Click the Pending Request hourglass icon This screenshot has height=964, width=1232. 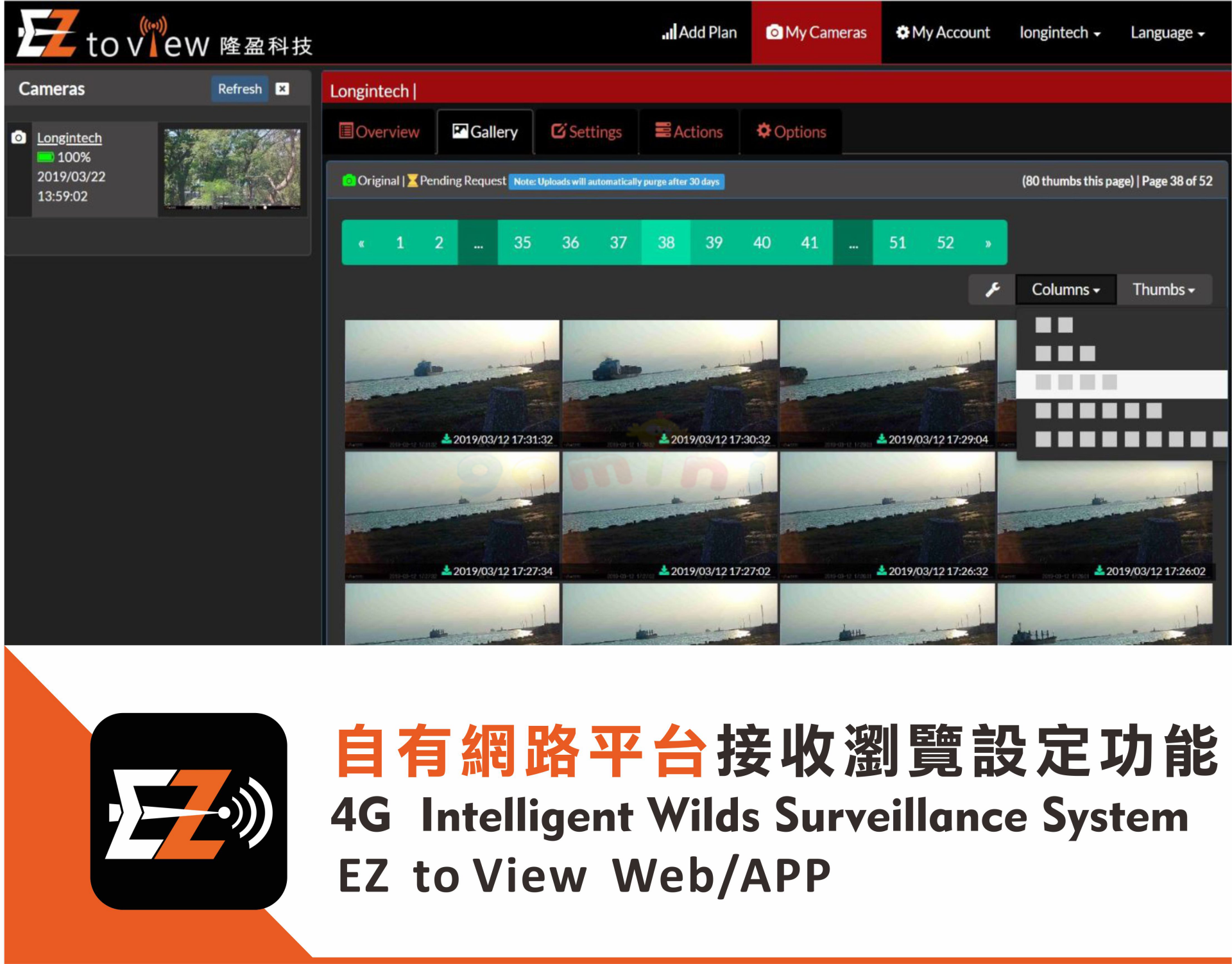[x=413, y=180]
